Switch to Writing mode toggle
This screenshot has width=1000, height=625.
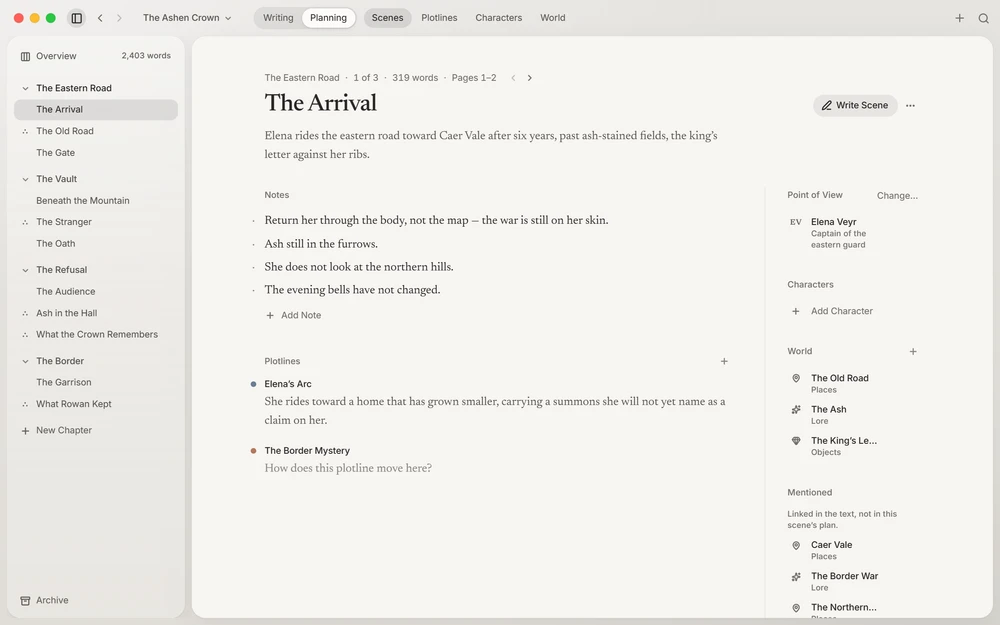tap(278, 18)
